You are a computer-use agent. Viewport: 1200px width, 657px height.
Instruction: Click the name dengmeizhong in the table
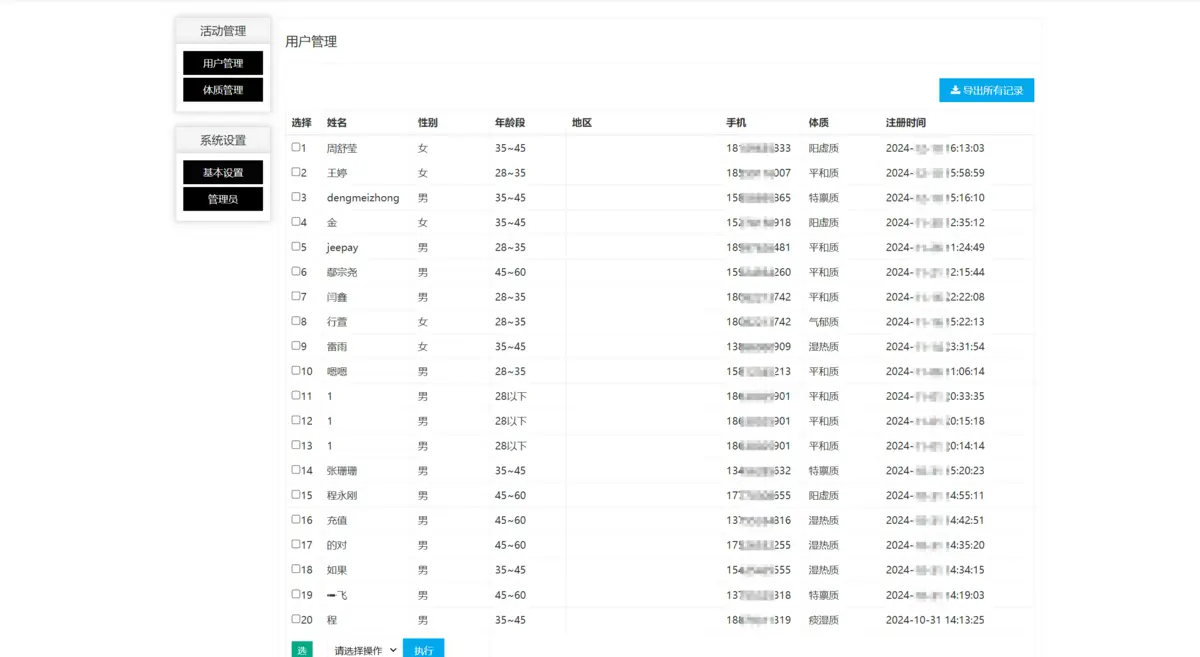(363, 198)
